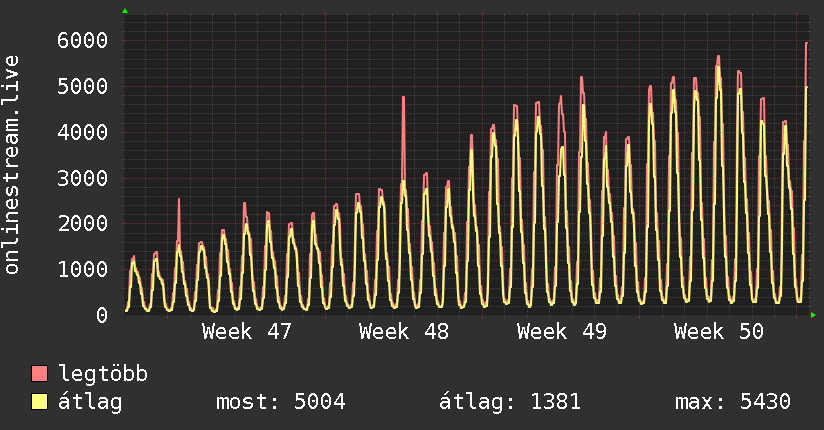Click the 'max: 5430' statistic
This screenshot has height=430, width=824.
[733, 402]
